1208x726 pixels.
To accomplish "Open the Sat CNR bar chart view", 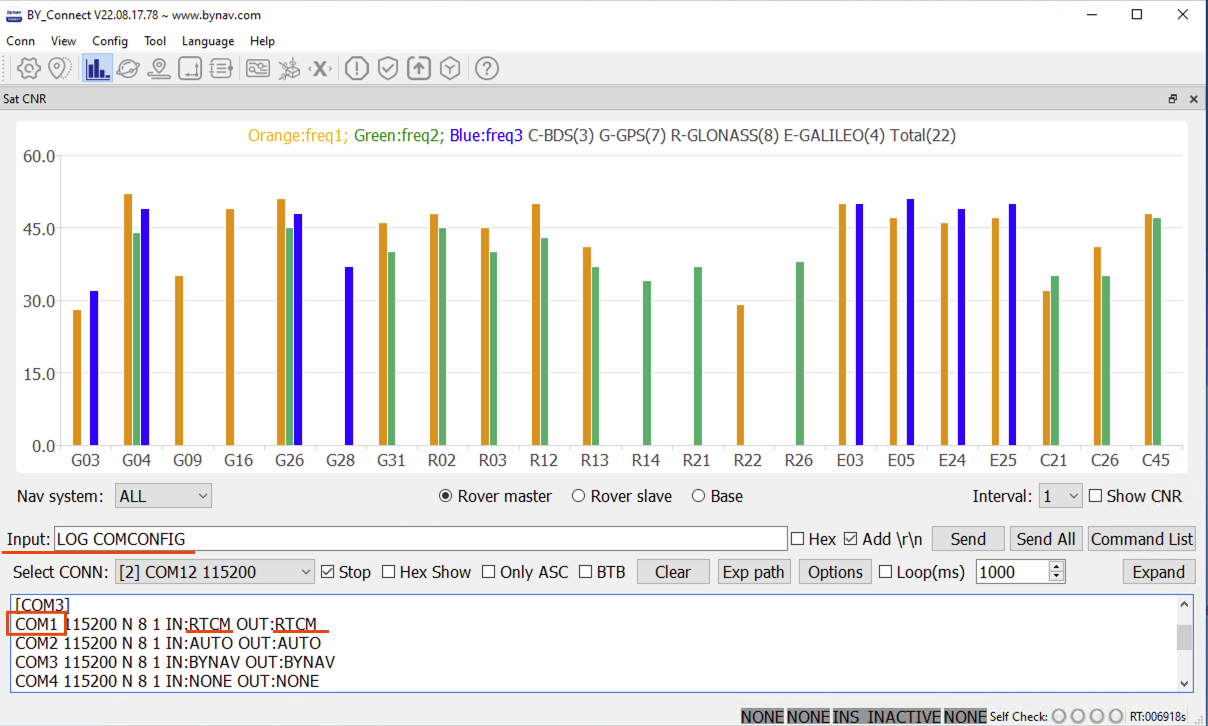I will coord(97,68).
